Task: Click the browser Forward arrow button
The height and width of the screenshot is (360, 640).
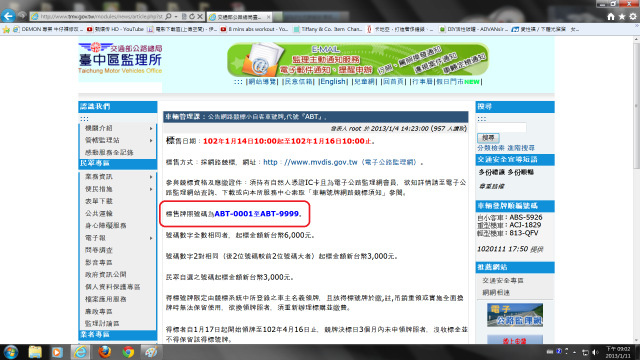Action: [22, 16]
